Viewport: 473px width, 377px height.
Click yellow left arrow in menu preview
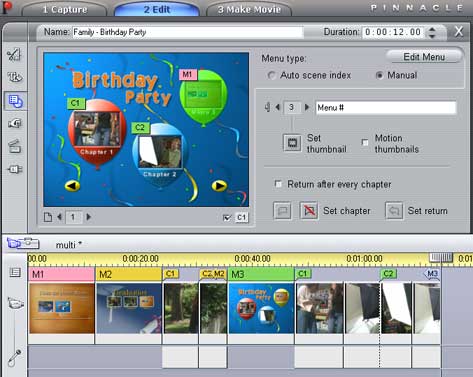[x=72, y=186]
